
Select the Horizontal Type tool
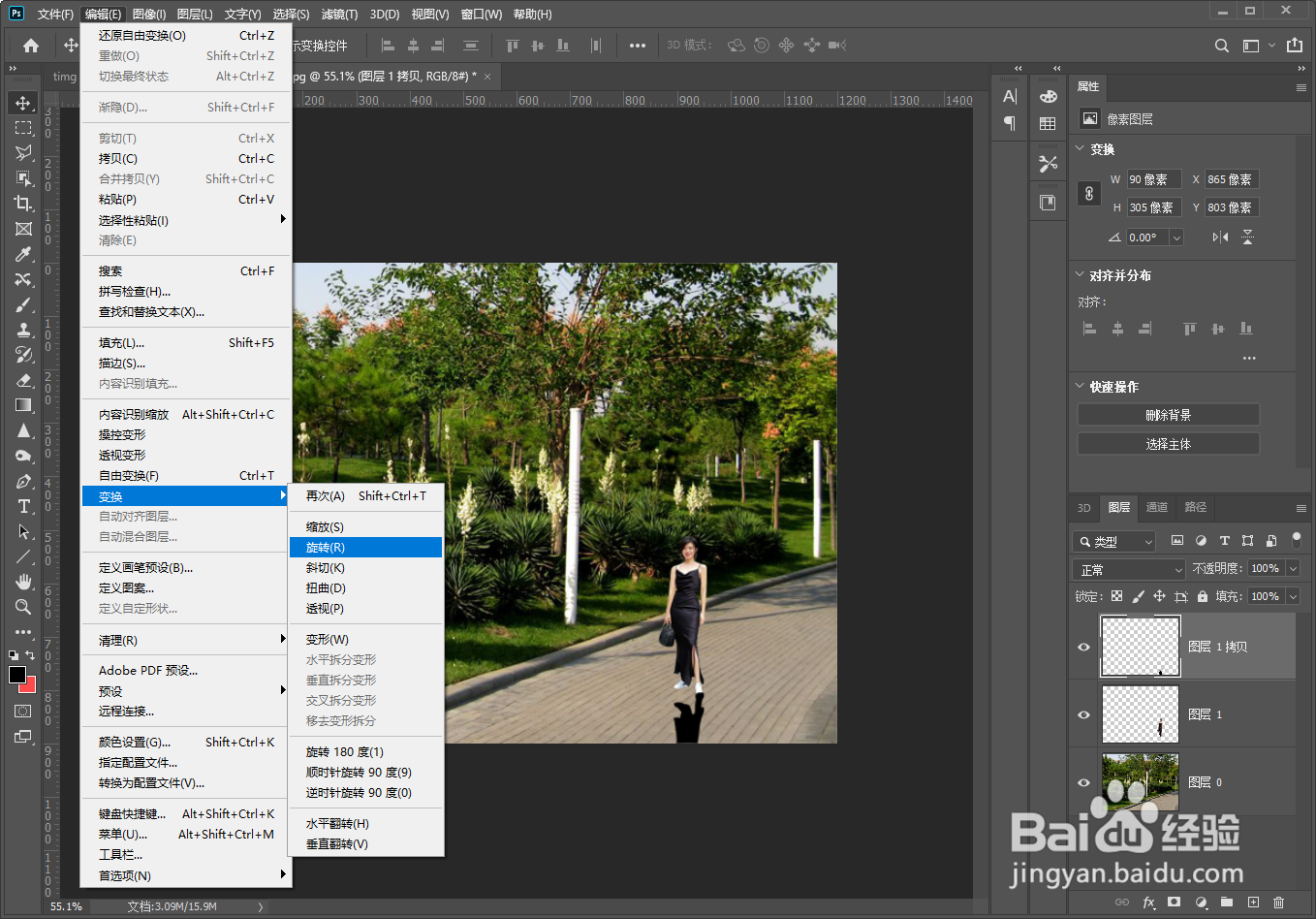point(23,506)
